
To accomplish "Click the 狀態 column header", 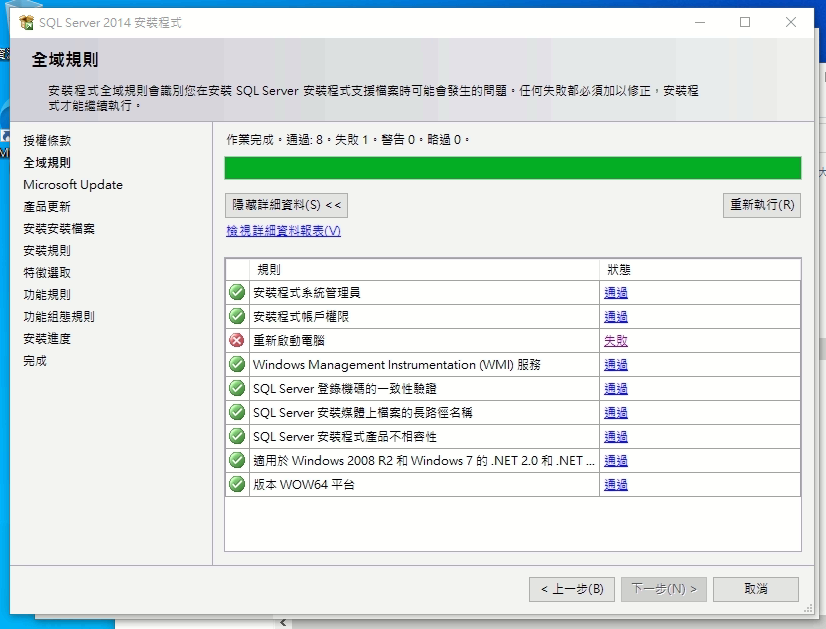I will point(700,270).
